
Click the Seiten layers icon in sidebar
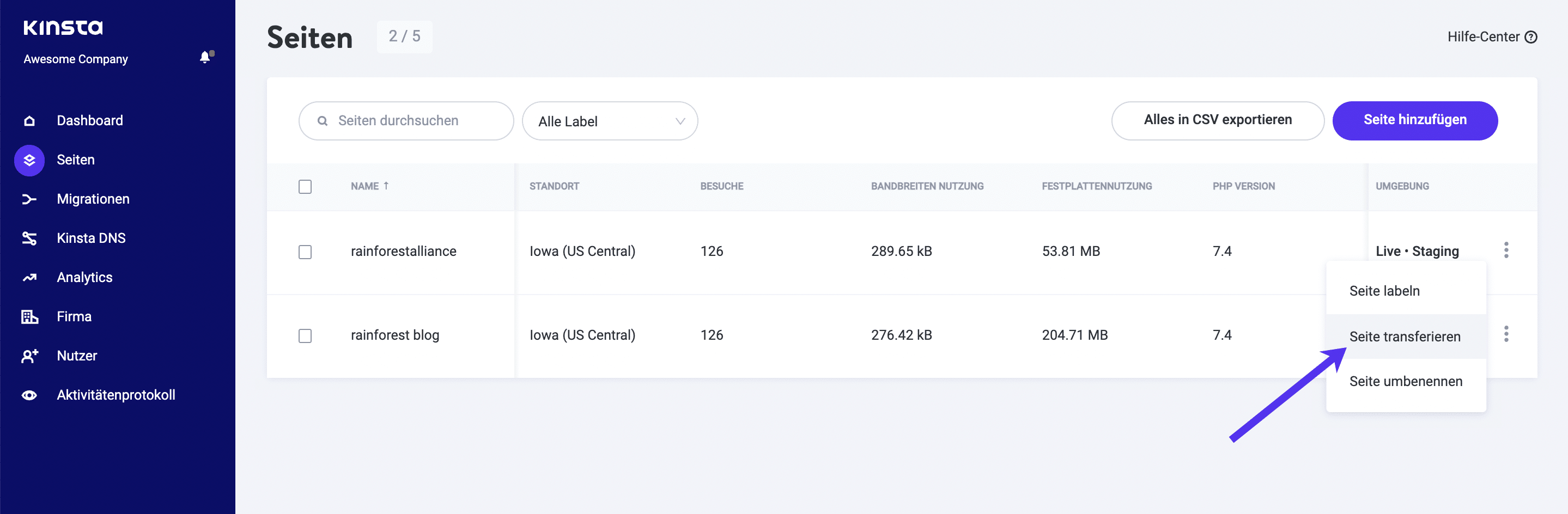pyautogui.click(x=29, y=160)
